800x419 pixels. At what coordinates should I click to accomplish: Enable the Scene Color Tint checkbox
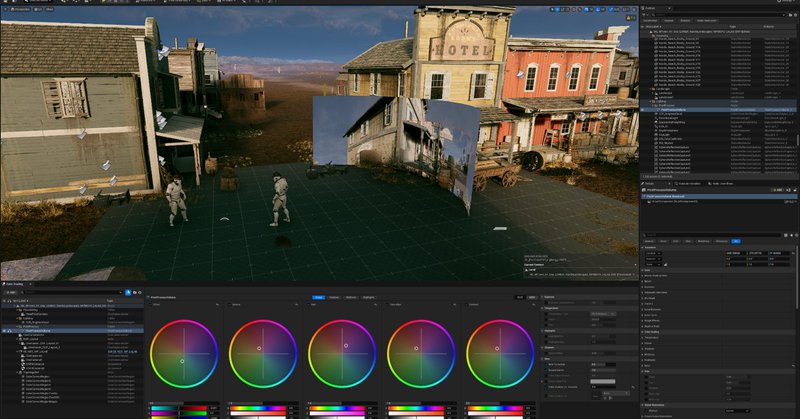(546, 381)
